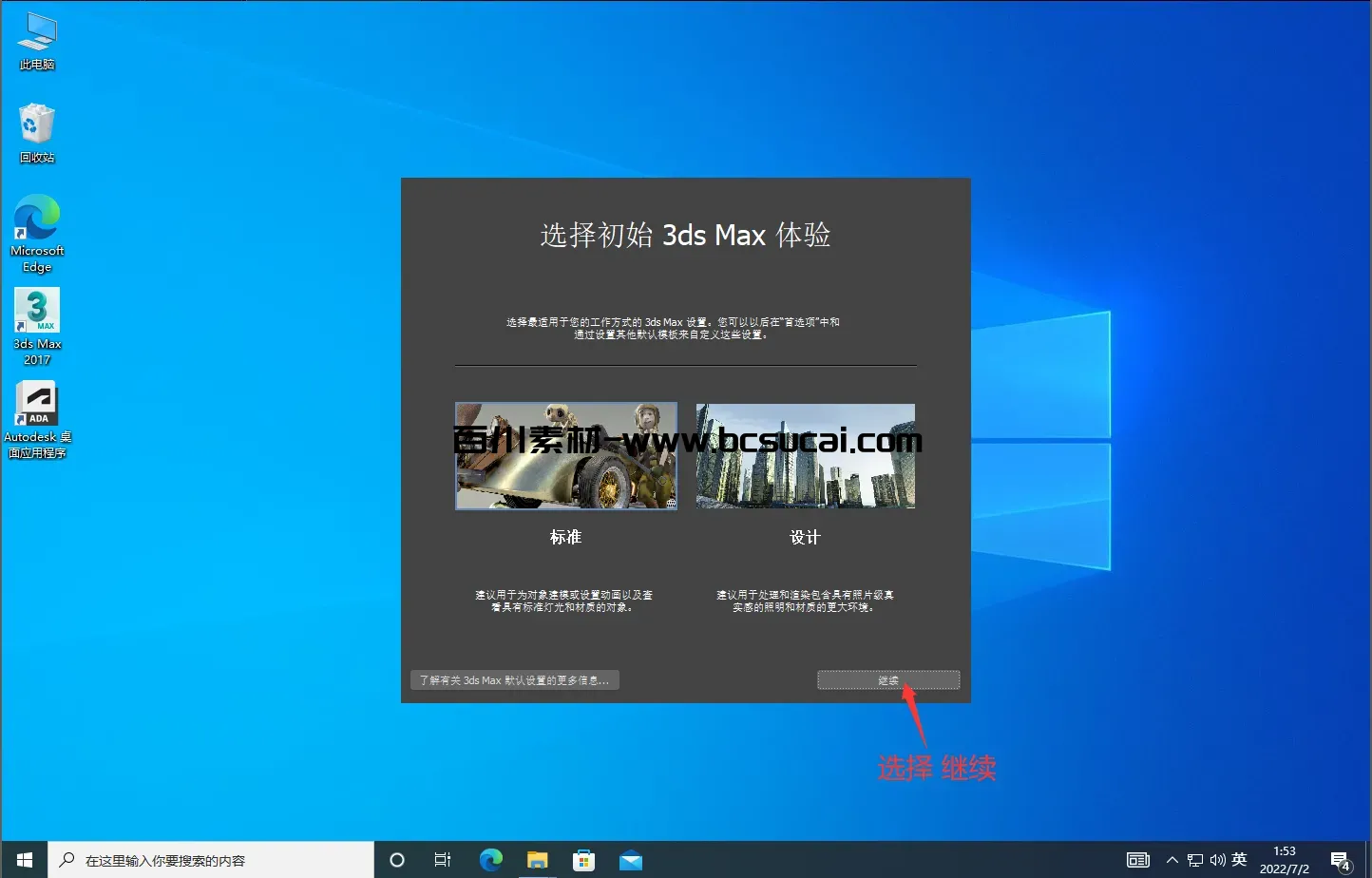Select the Autodesk 桌面应用程序 shortcut
The image size is (1372, 878).
(x=37, y=420)
